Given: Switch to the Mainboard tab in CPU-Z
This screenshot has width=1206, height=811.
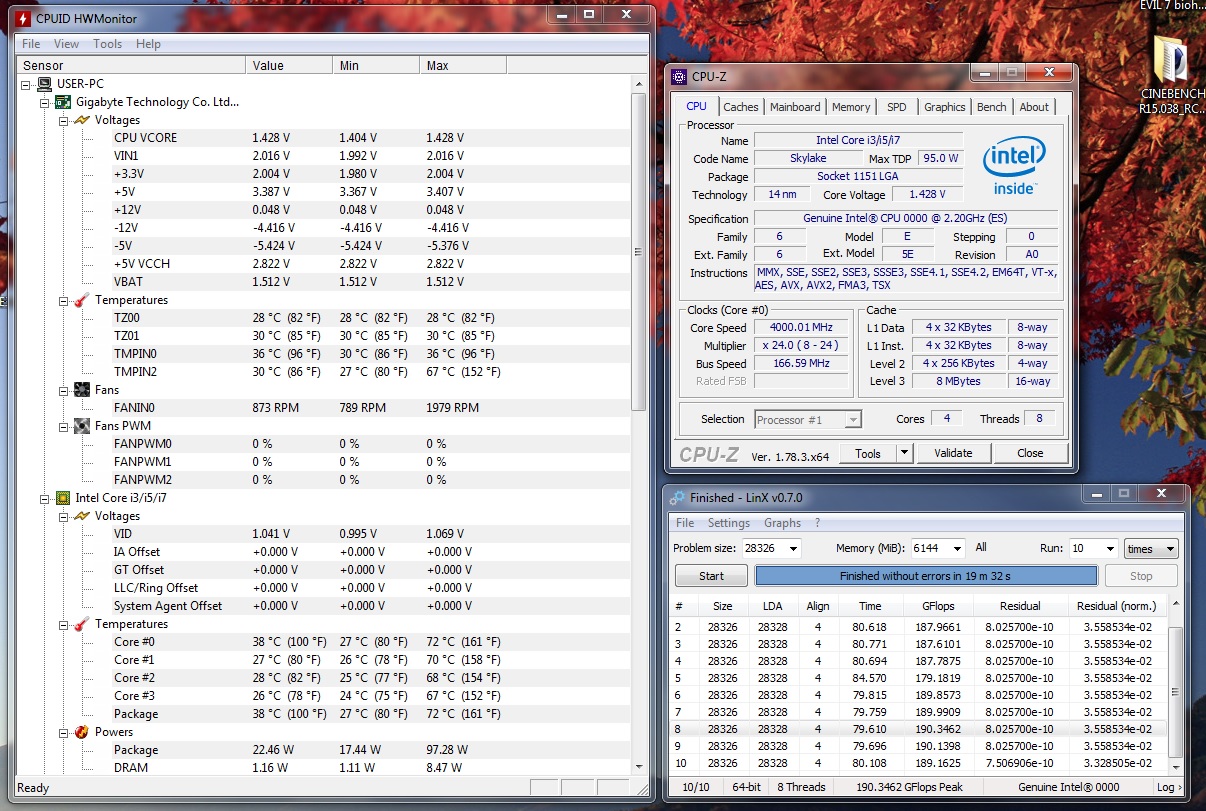Looking at the screenshot, I should click(795, 107).
